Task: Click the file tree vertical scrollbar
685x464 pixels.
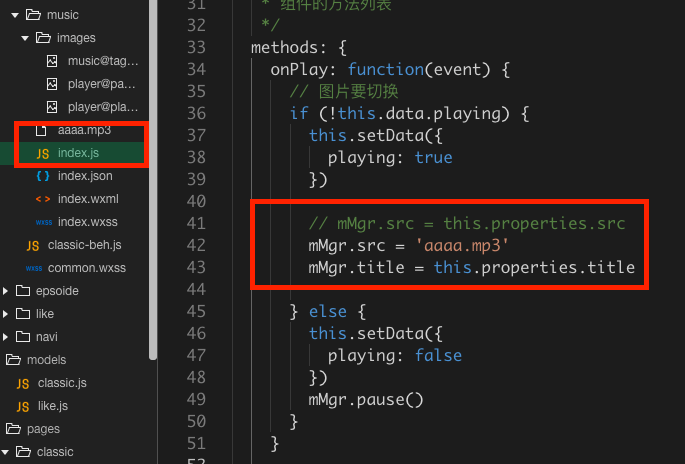Action: point(153,179)
